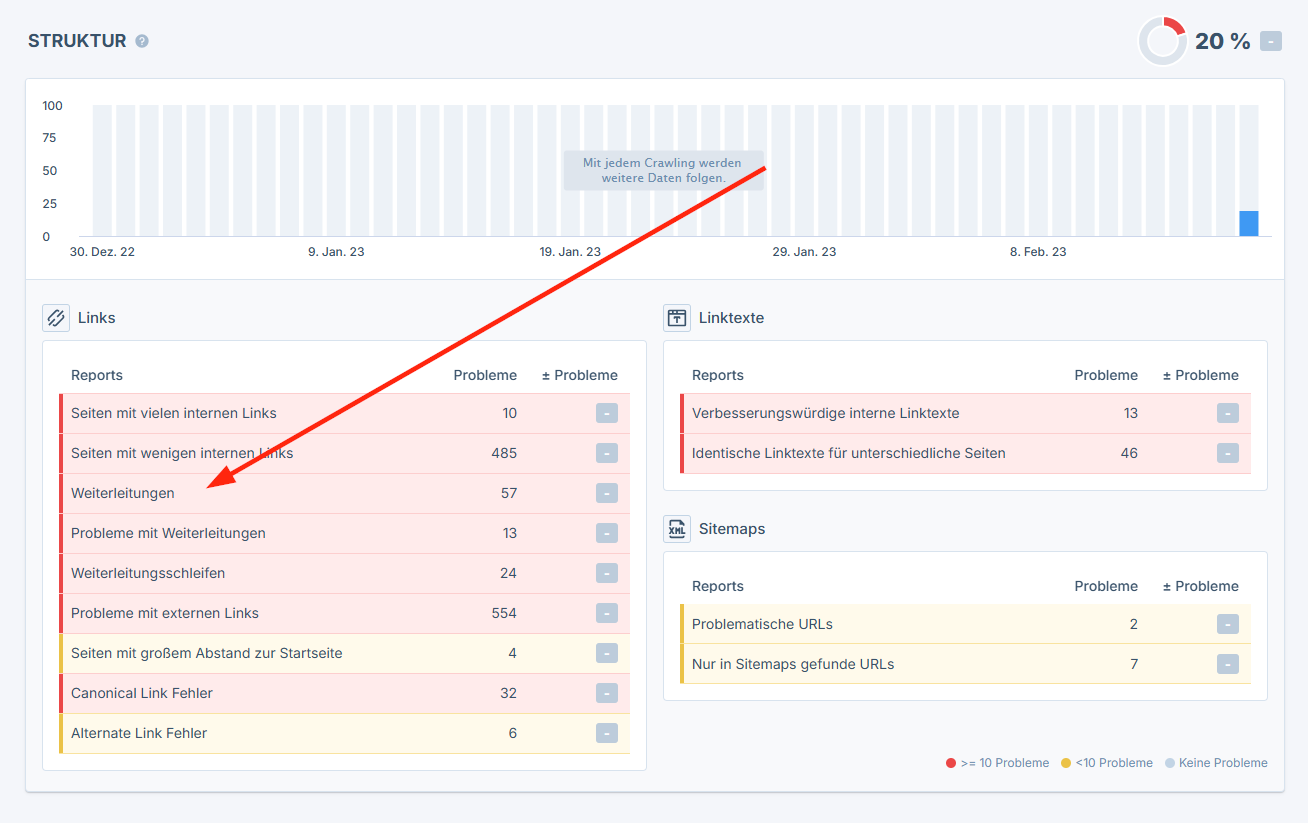
Task: Click the ± Probleme header in Sitemaps table
Action: 1200,586
